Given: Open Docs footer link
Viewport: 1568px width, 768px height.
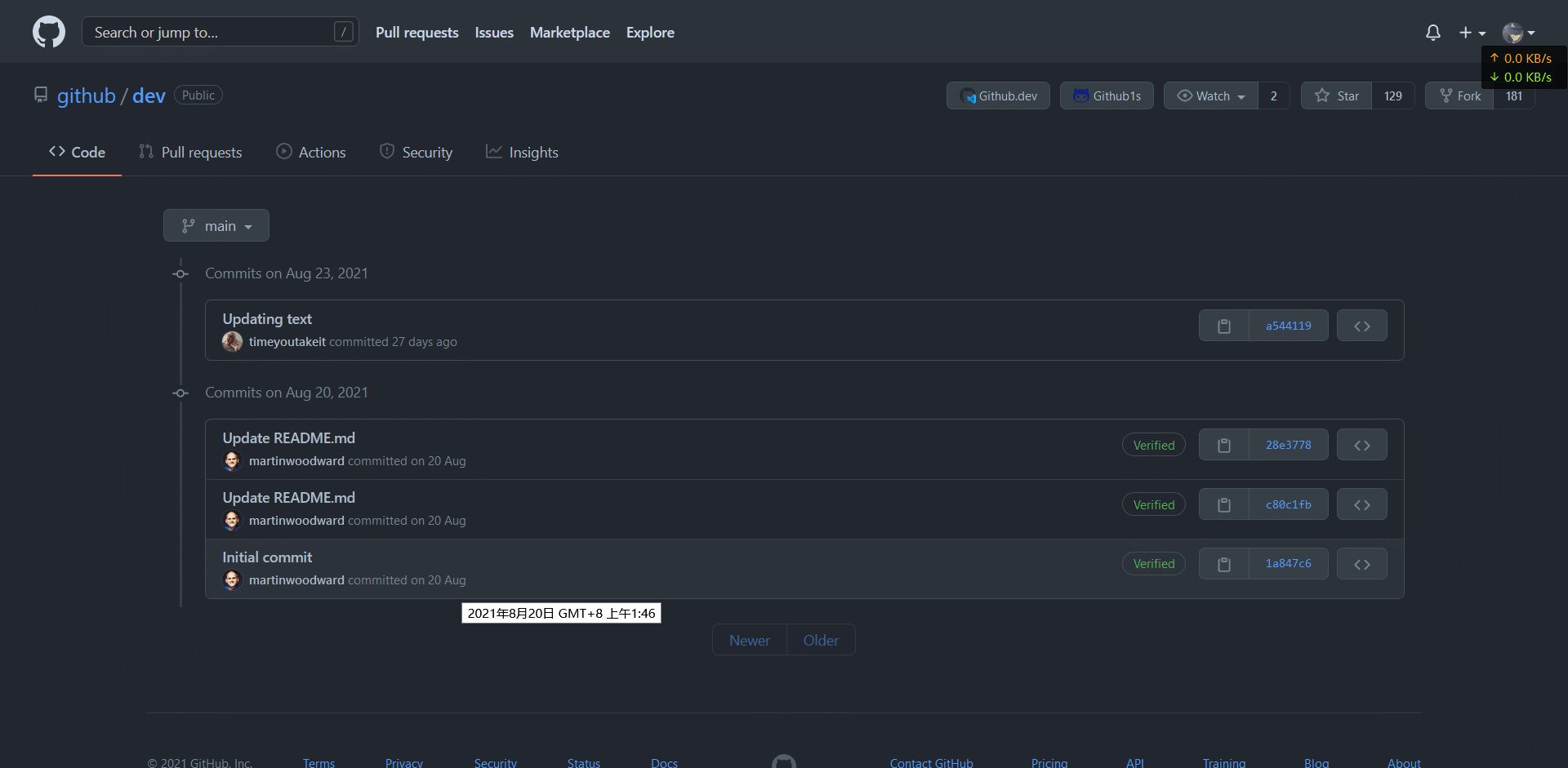Looking at the screenshot, I should tap(664, 762).
